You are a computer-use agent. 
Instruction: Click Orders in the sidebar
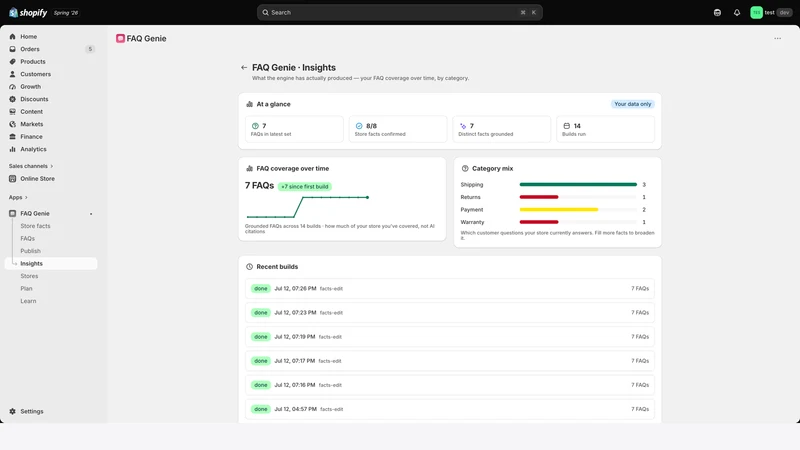(x=30, y=49)
